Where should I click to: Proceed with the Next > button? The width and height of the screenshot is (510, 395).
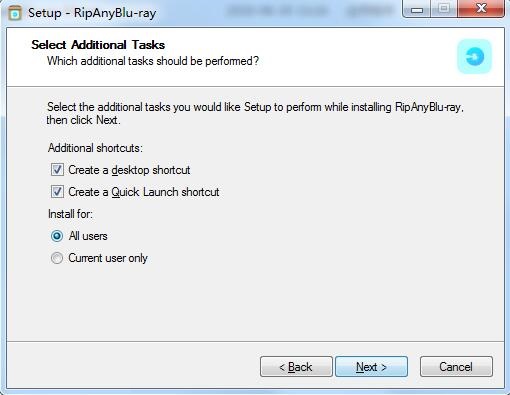pos(371,367)
